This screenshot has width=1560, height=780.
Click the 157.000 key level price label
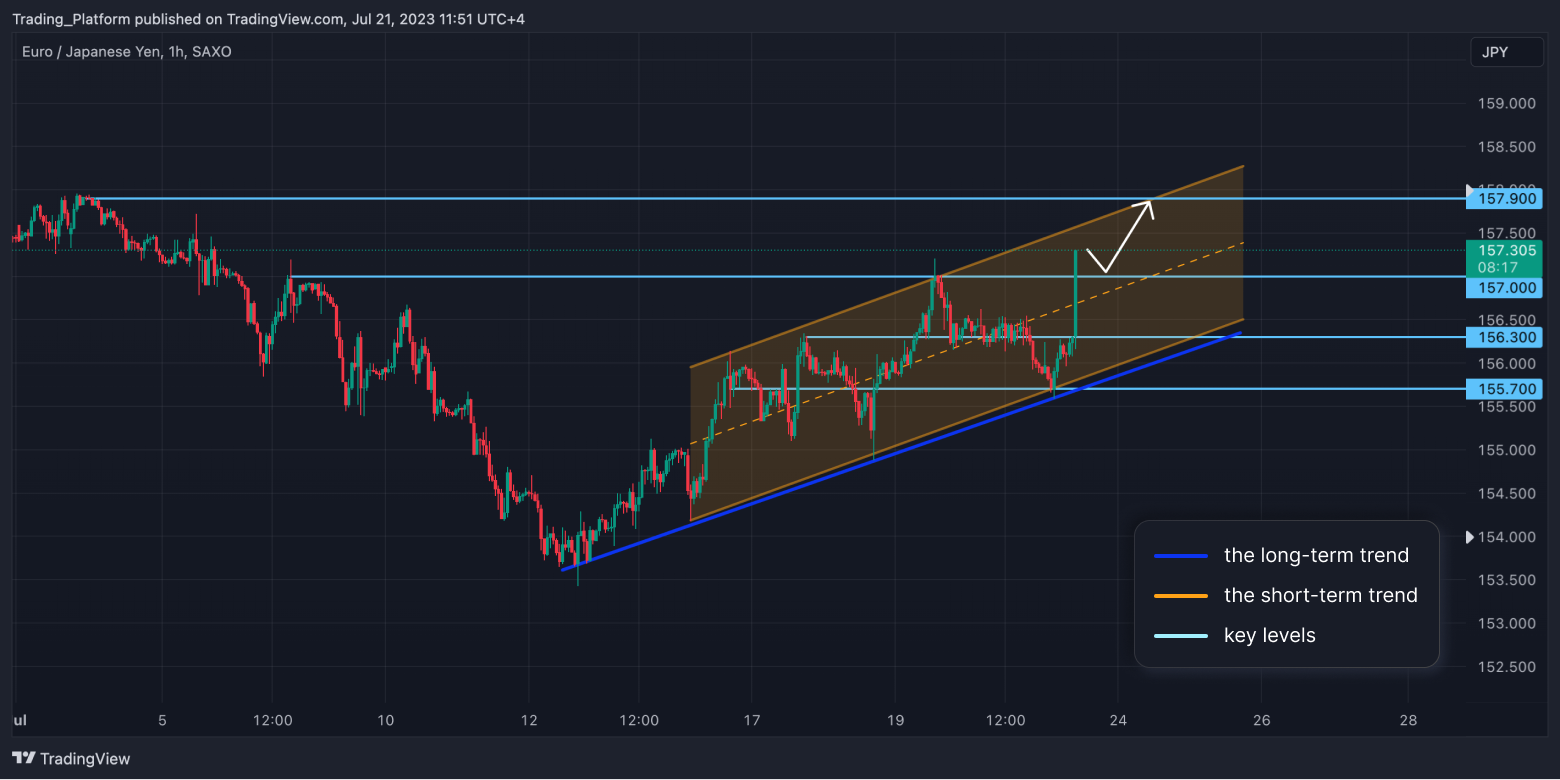coord(1504,287)
